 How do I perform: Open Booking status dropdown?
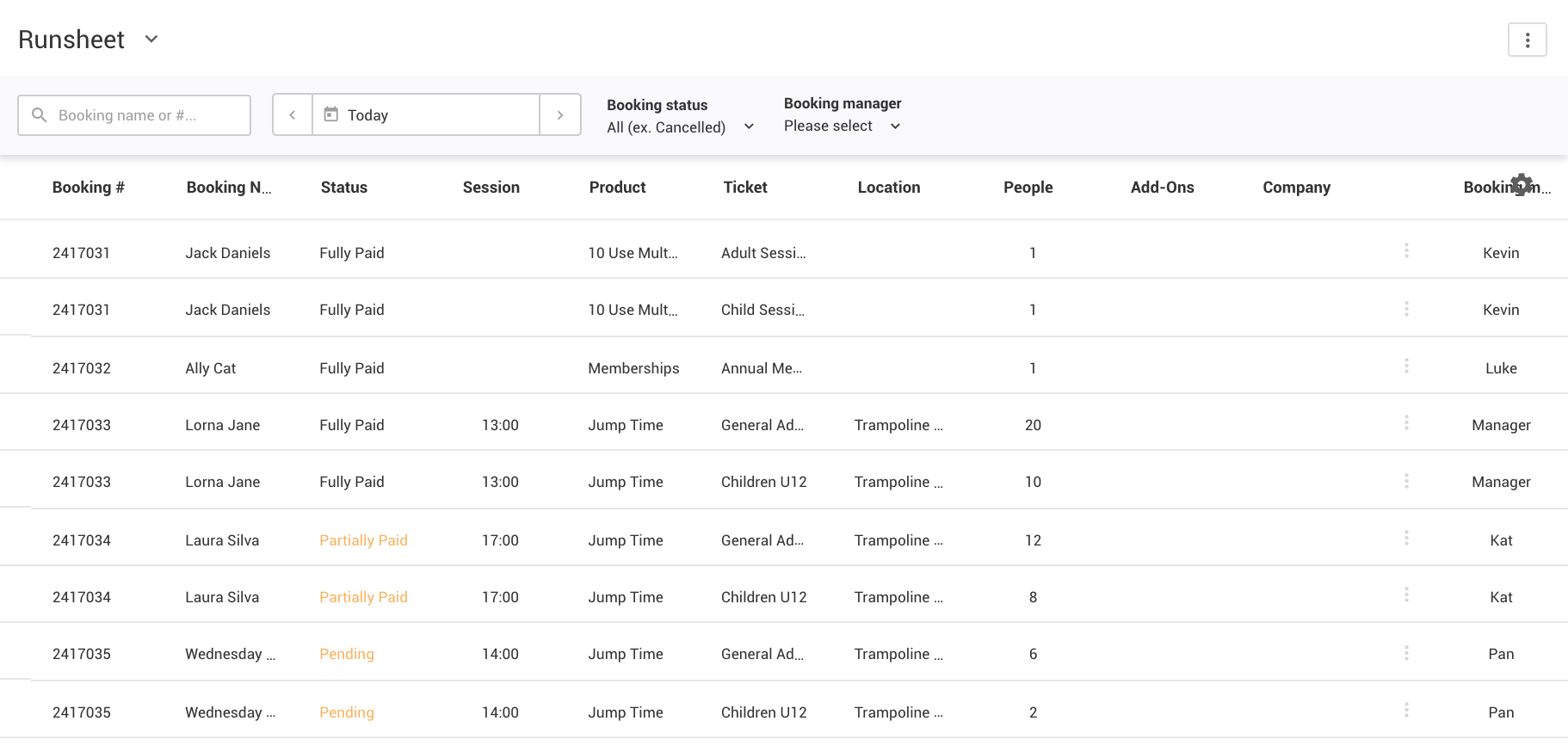pyautogui.click(x=680, y=126)
